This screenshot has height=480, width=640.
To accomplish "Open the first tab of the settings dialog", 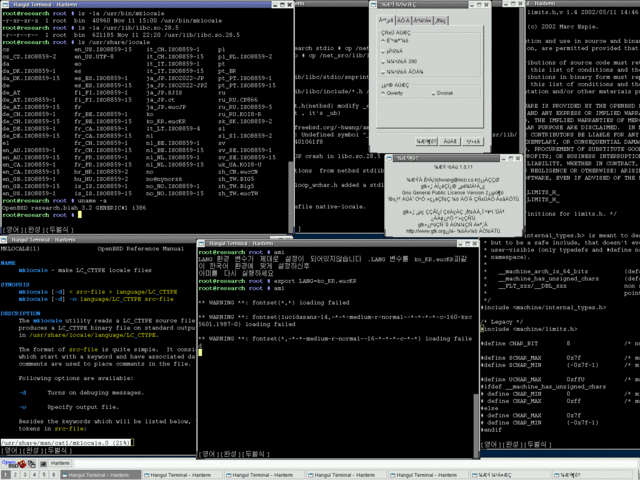I will coord(386,20).
